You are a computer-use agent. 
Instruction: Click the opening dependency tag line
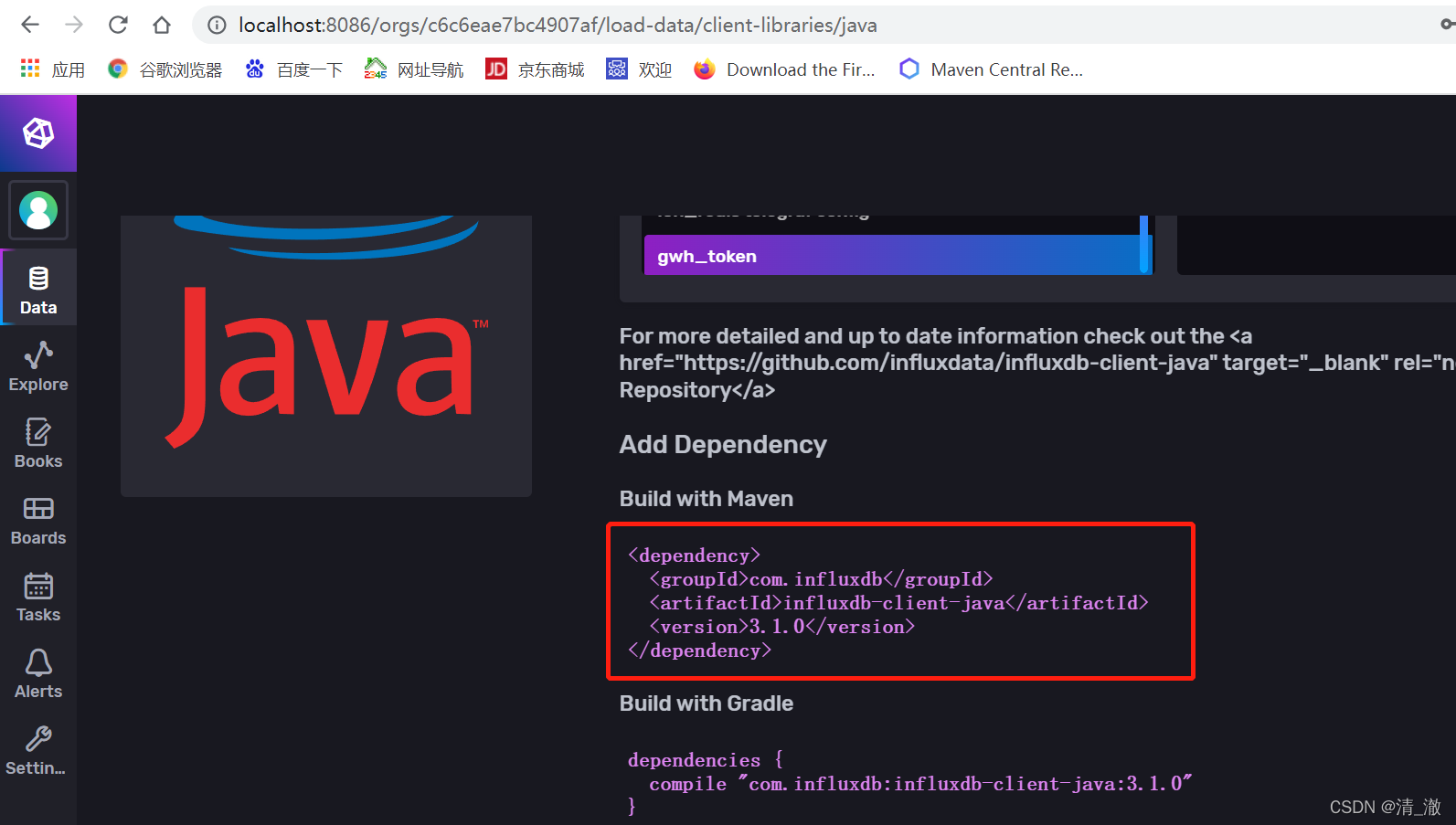(694, 555)
